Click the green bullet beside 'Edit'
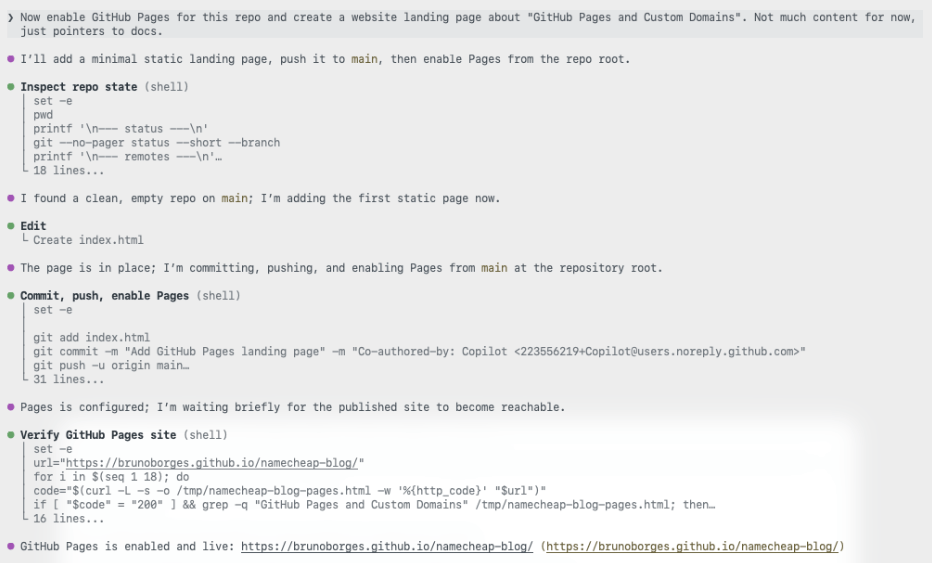This screenshot has width=932, height=563. click(11, 226)
